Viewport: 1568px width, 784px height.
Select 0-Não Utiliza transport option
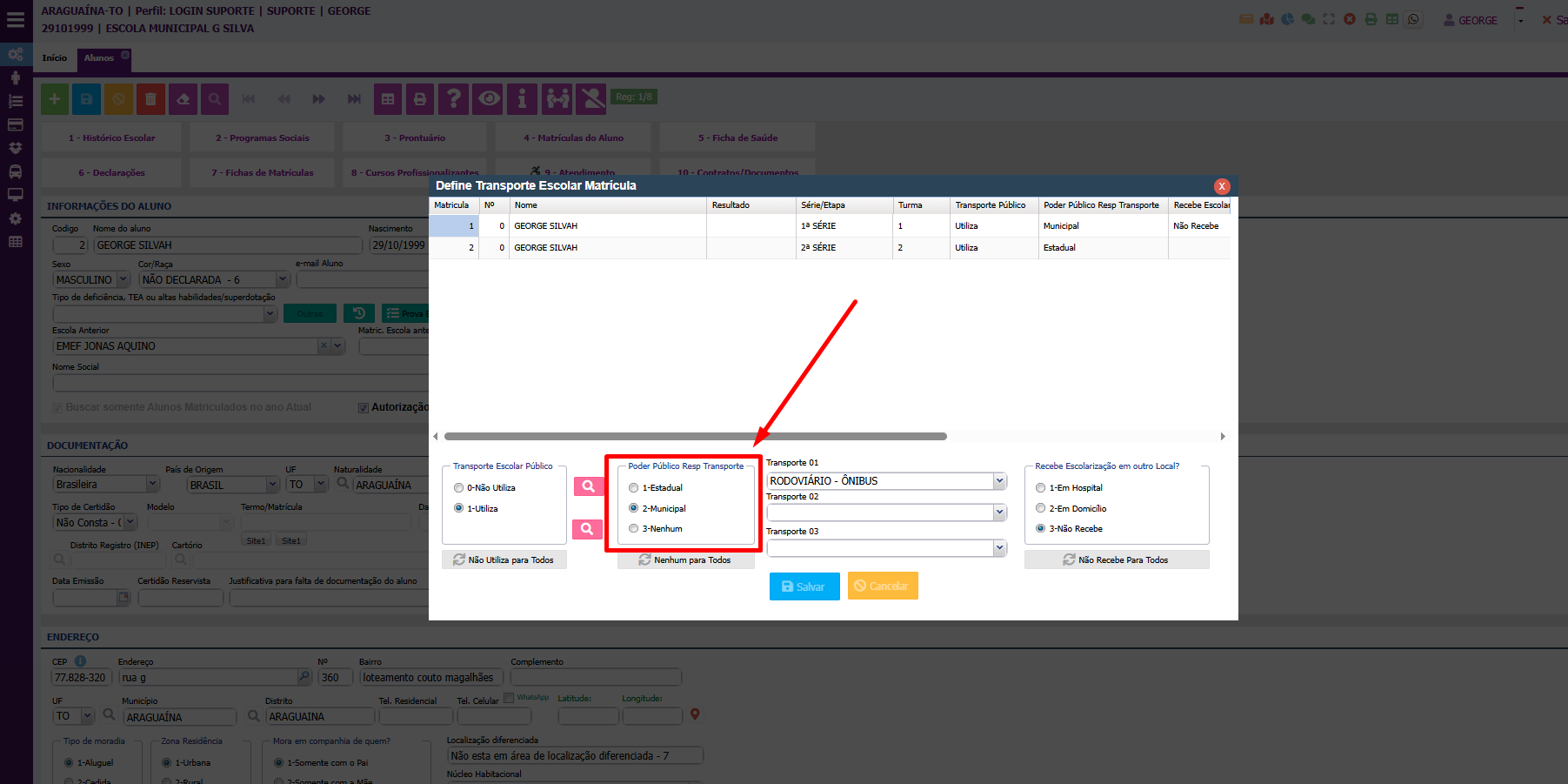pos(458,488)
